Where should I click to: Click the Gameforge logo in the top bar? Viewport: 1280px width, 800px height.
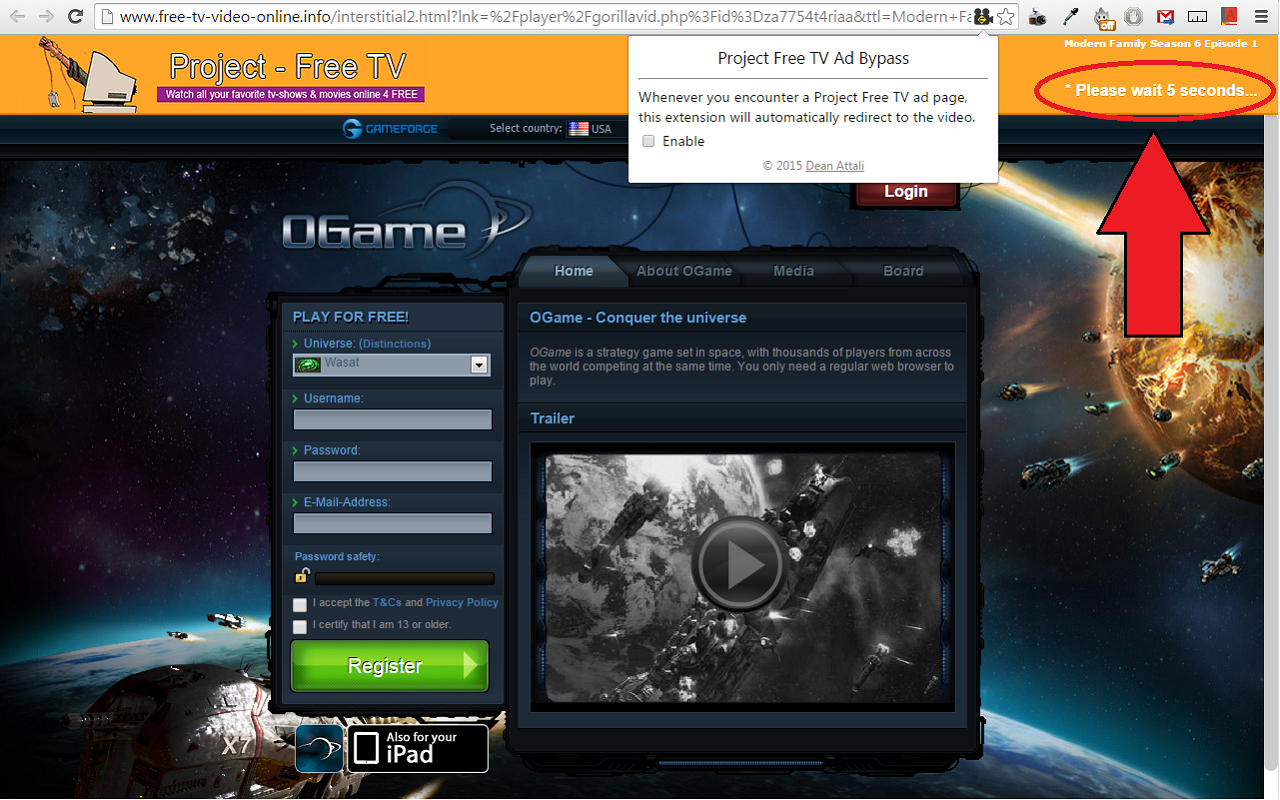[x=390, y=129]
